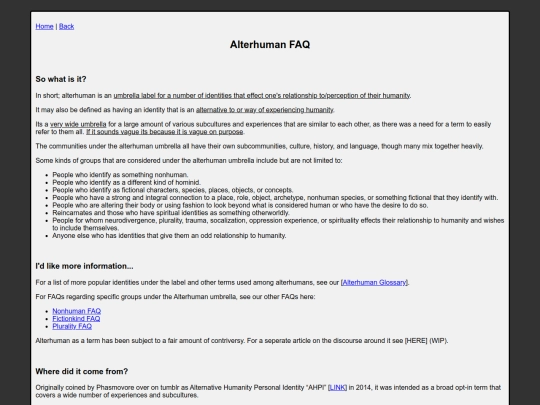540x405 pixels.
Task: Open the Home link
Action: tap(44, 27)
